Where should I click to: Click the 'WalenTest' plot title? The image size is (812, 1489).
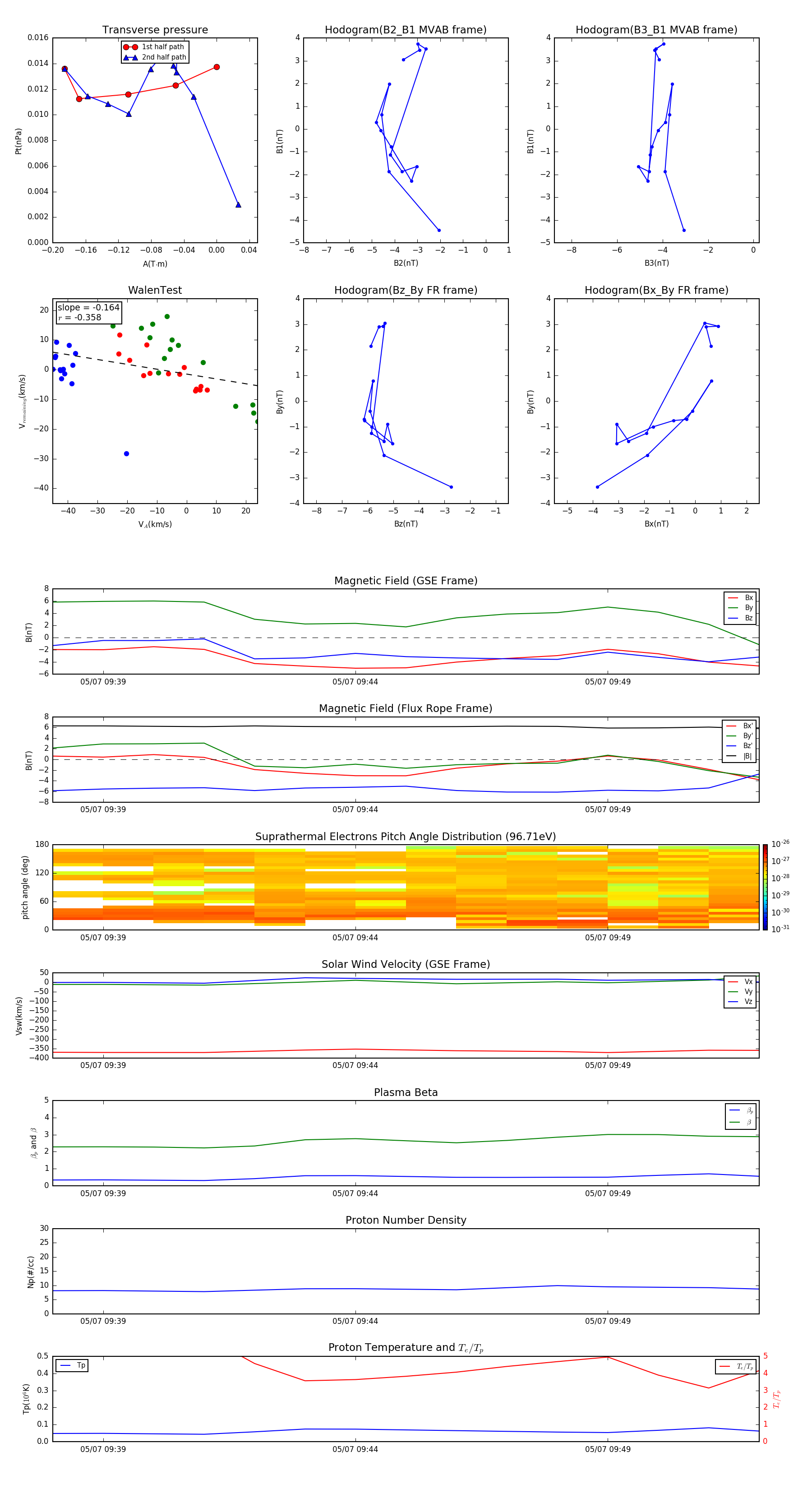(x=155, y=290)
